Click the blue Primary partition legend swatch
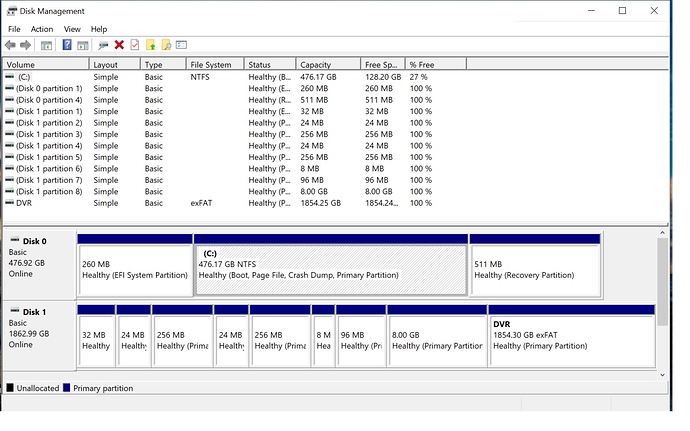Image resolution: width=690 pixels, height=431 pixels. (x=66, y=388)
